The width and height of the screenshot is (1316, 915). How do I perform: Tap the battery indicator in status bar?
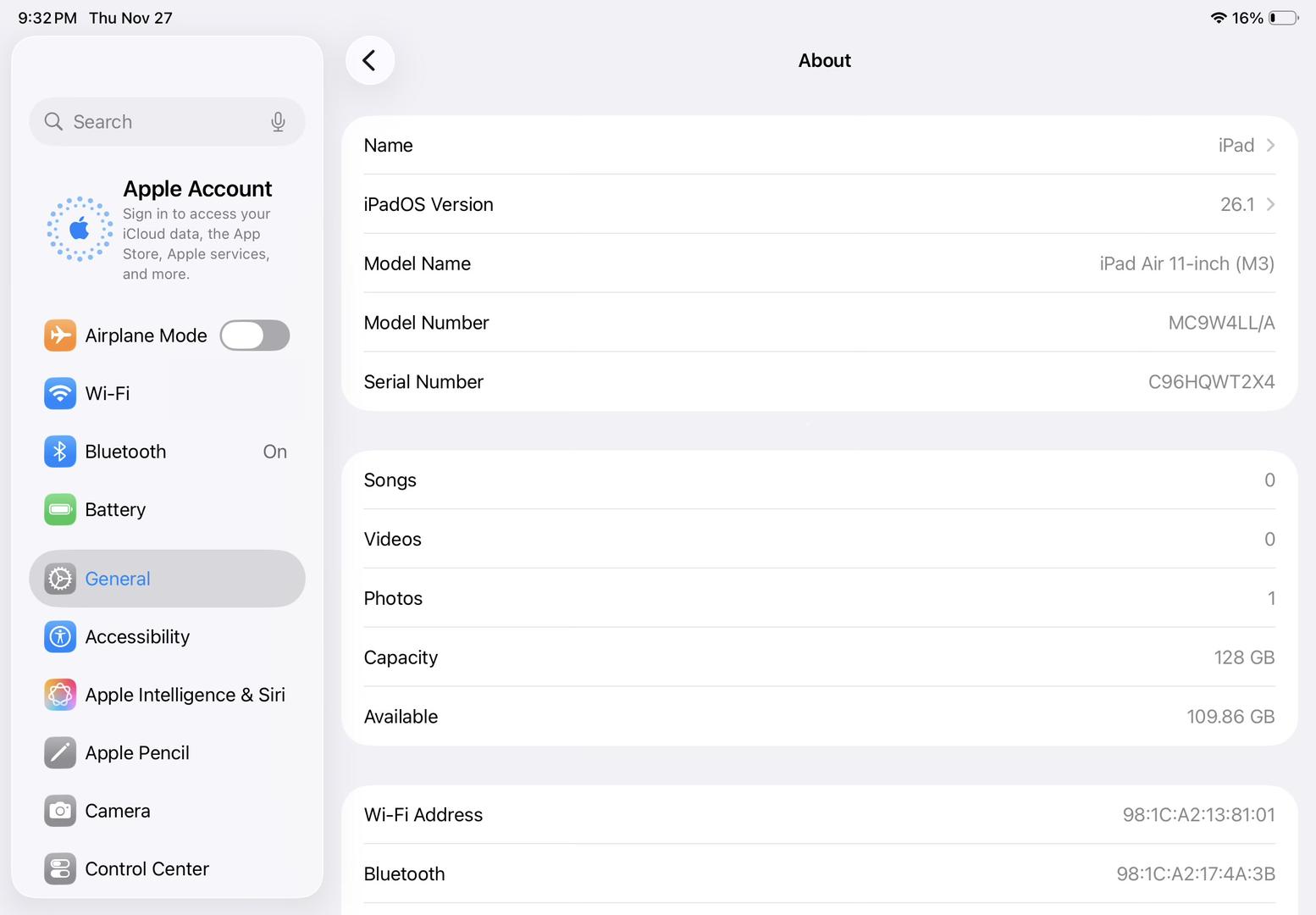1283,18
